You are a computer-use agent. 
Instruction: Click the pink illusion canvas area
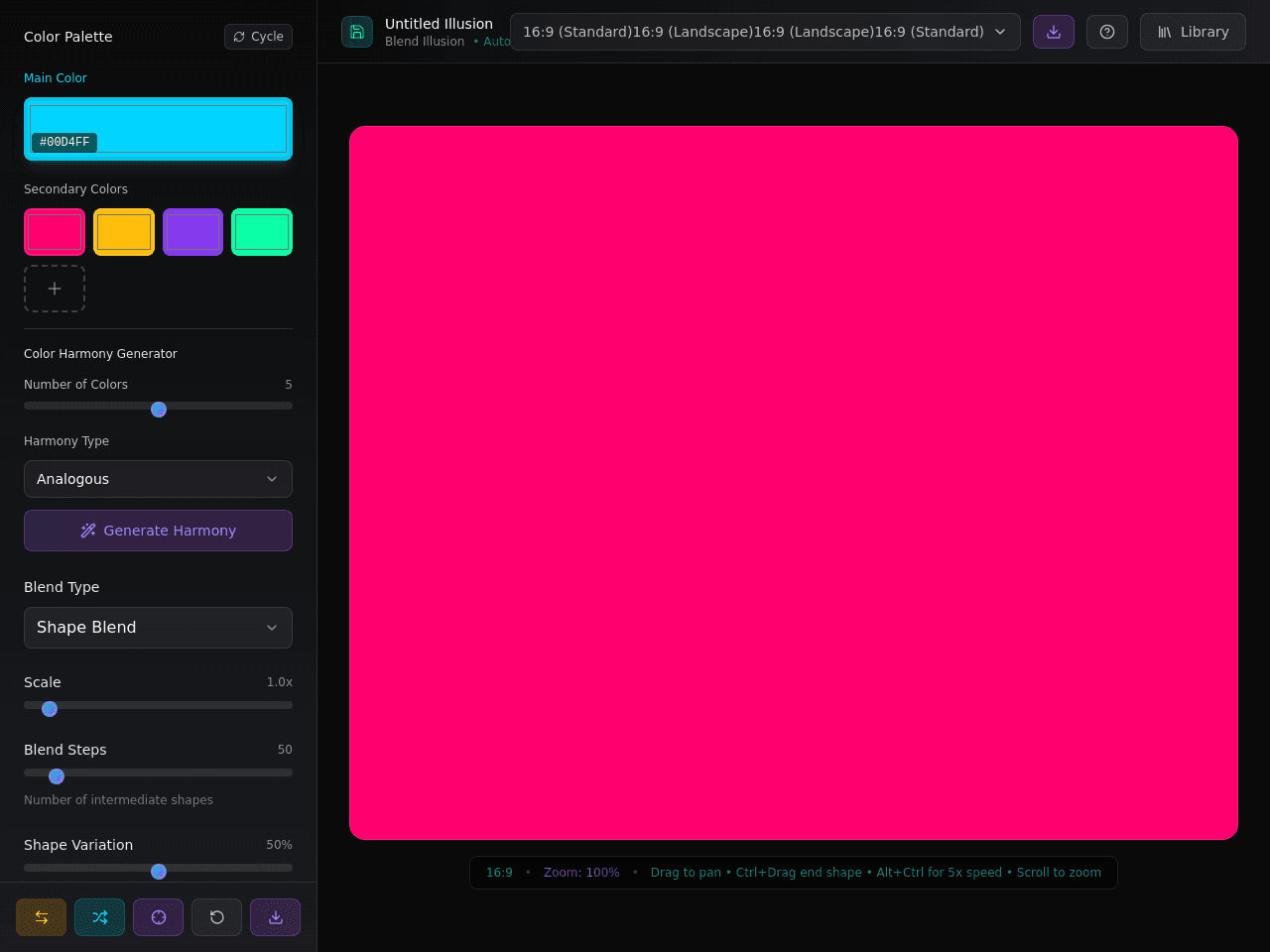(x=794, y=483)
